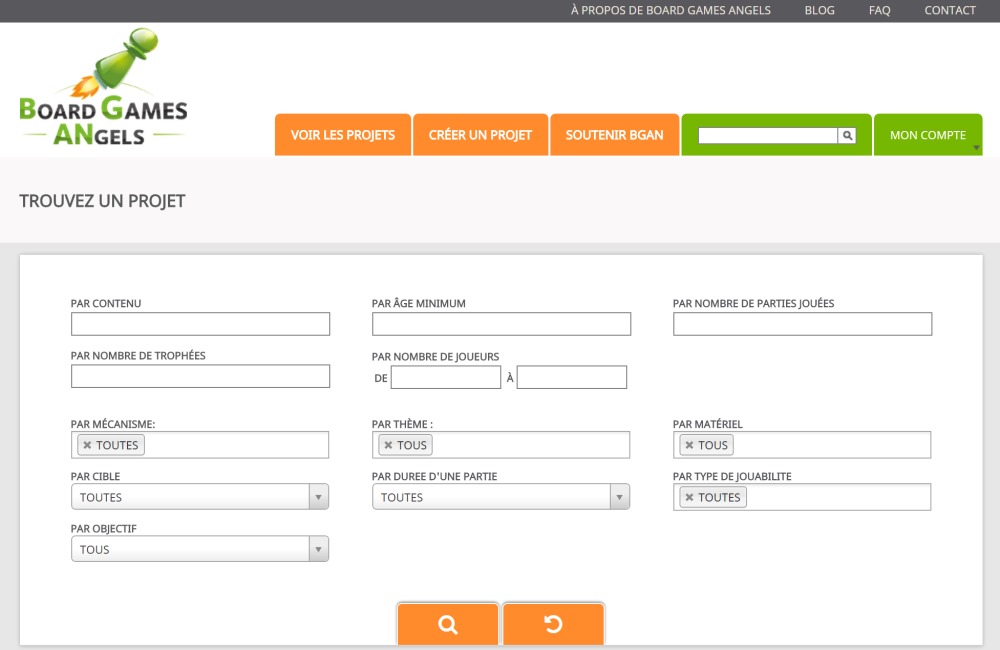Click the Board Games Angels logo

(x=103, y=90)
